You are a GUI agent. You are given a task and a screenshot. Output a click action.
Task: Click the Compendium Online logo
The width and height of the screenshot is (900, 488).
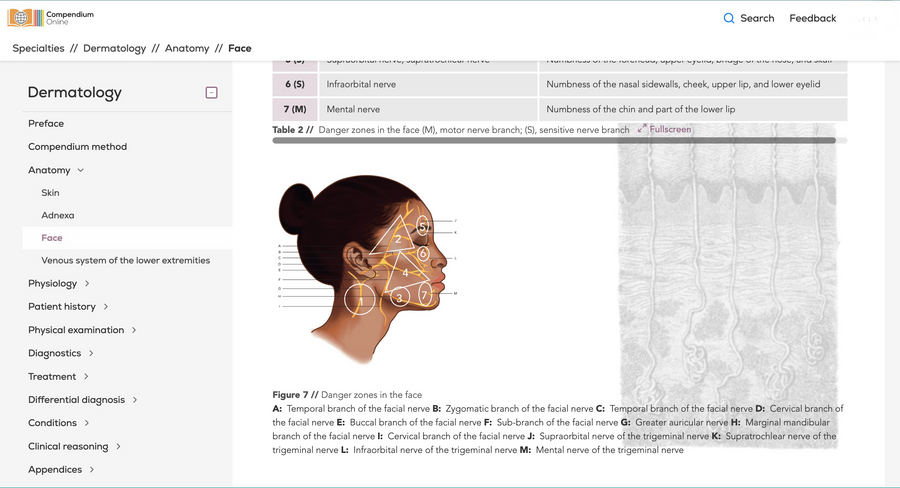click(51, 18)
